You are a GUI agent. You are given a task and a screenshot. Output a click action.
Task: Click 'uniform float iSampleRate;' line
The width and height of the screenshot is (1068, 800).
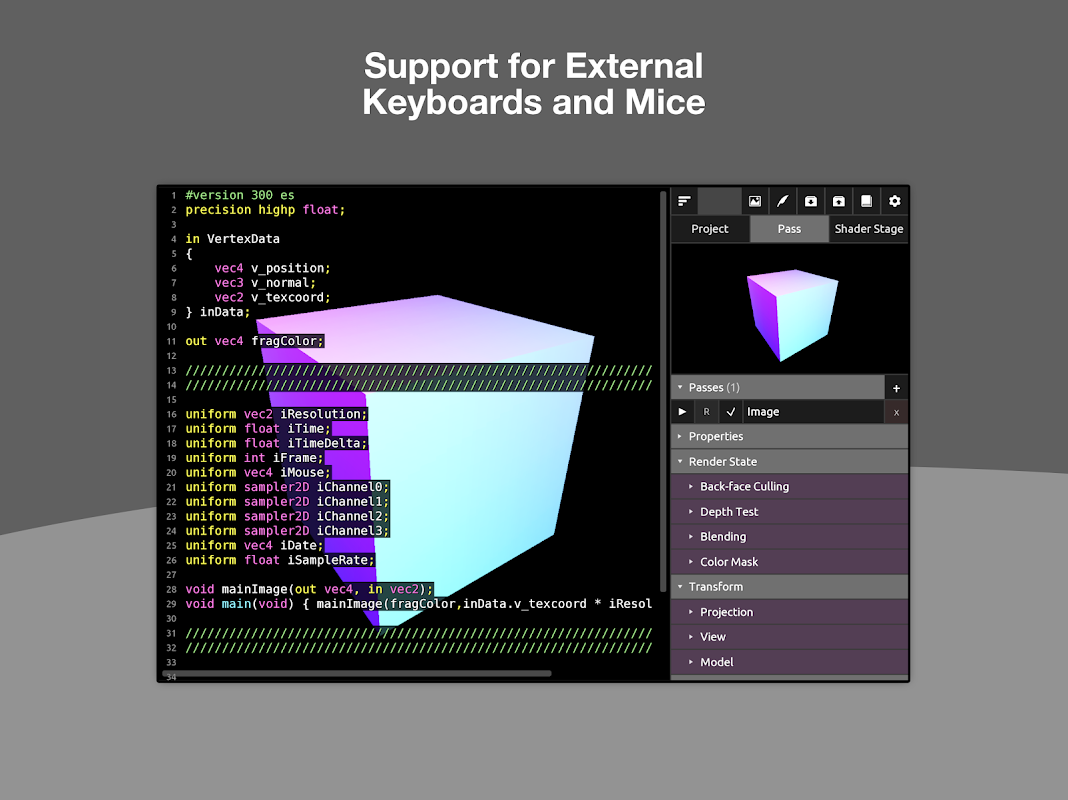click(x=280, y=560)
